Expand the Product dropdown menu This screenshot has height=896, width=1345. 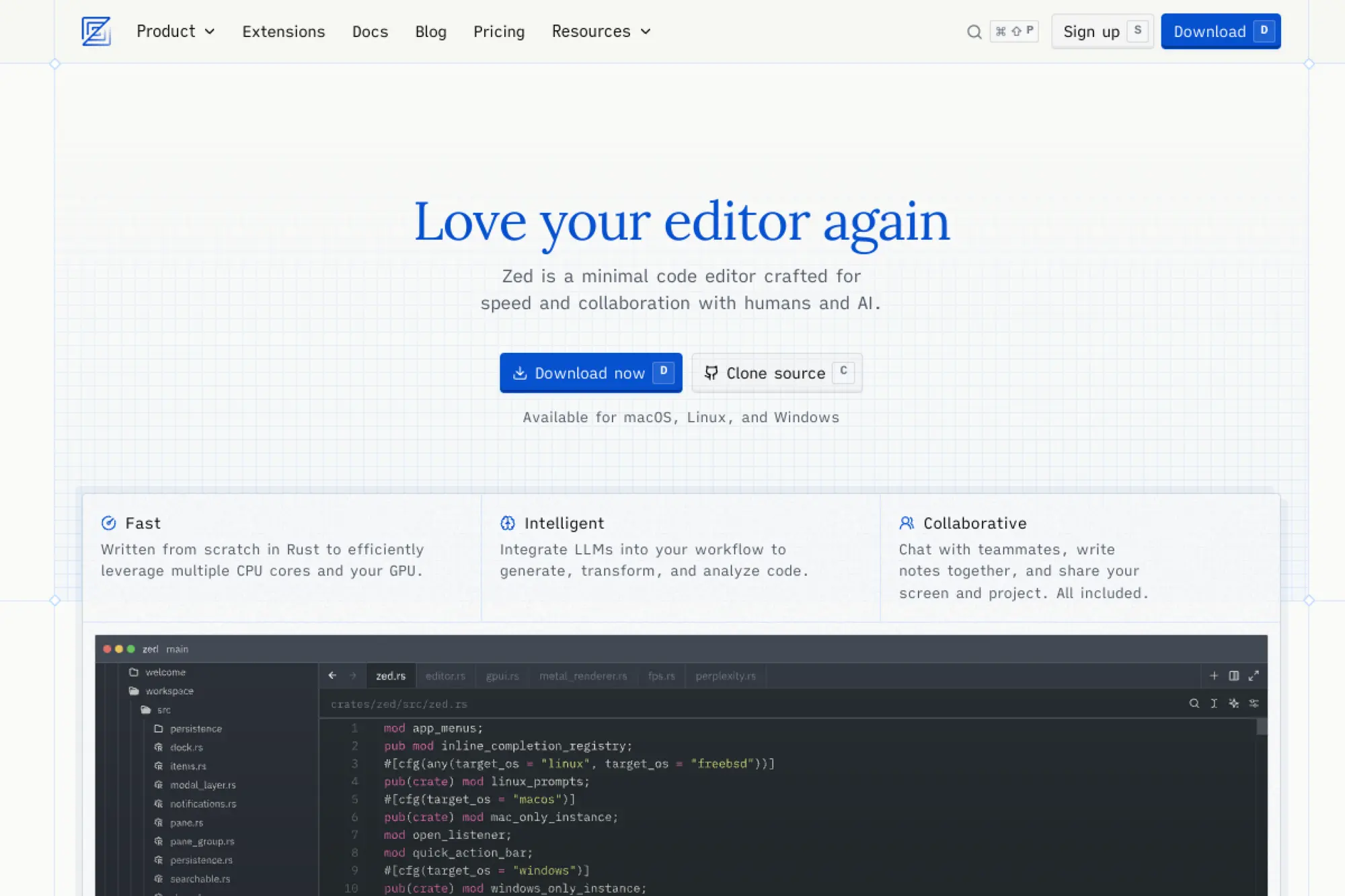click(x=176, y=32)
